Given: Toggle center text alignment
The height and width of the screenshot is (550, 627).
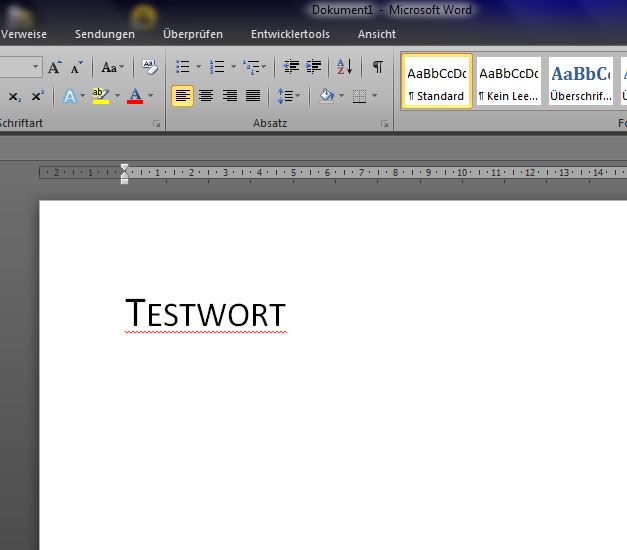Looking at the screenshot, I should pos(206,96).
